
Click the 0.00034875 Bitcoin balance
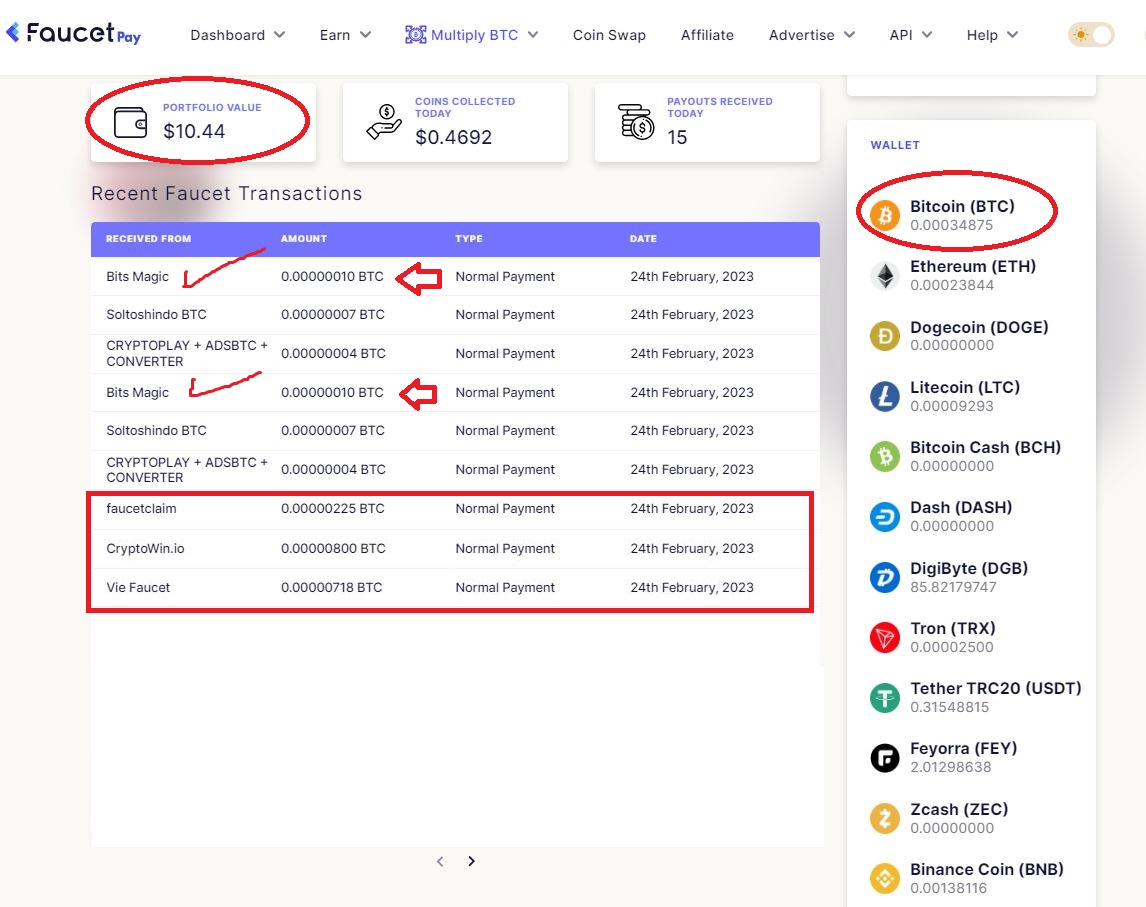951,225
